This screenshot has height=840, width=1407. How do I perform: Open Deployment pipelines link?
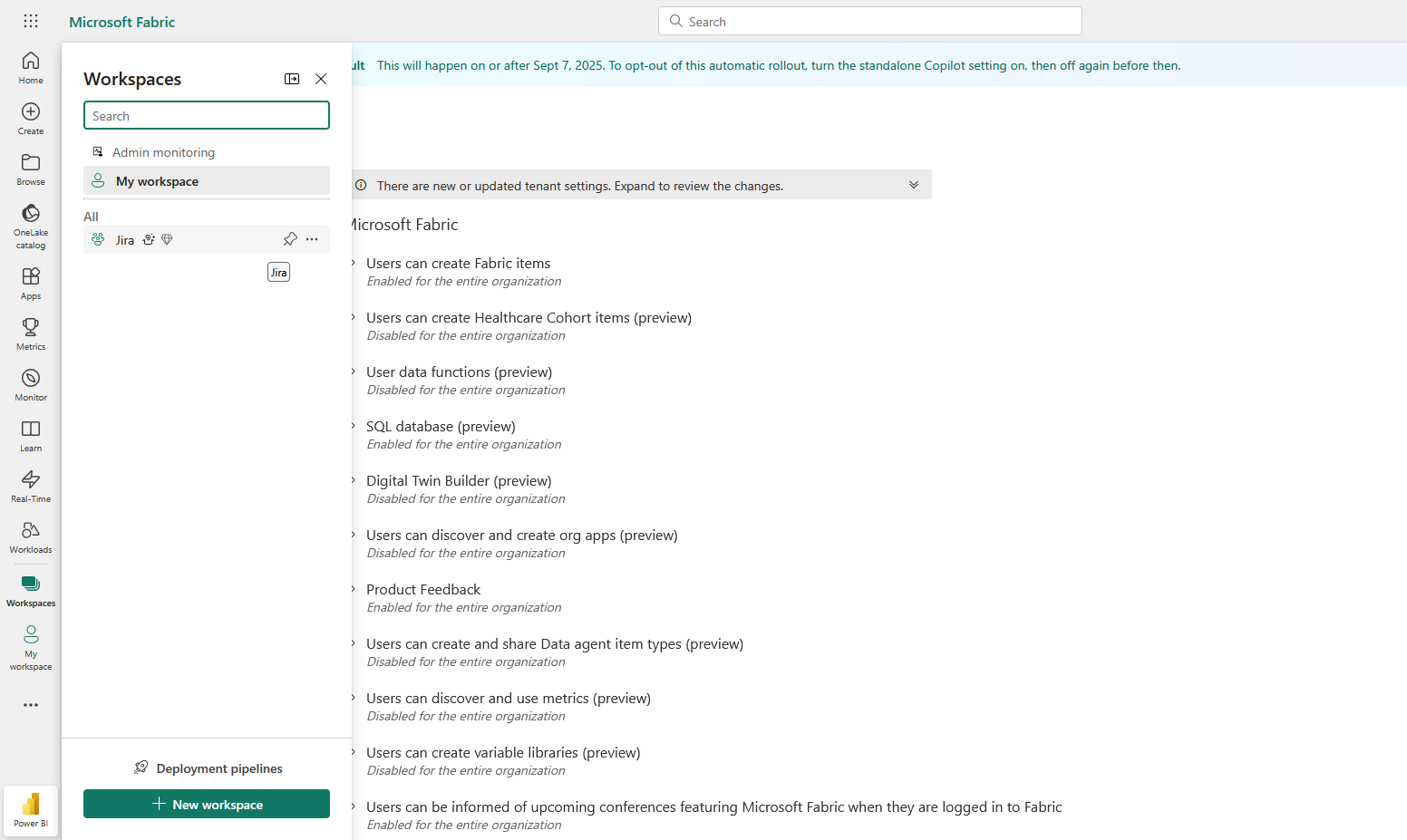coord(209,768)
